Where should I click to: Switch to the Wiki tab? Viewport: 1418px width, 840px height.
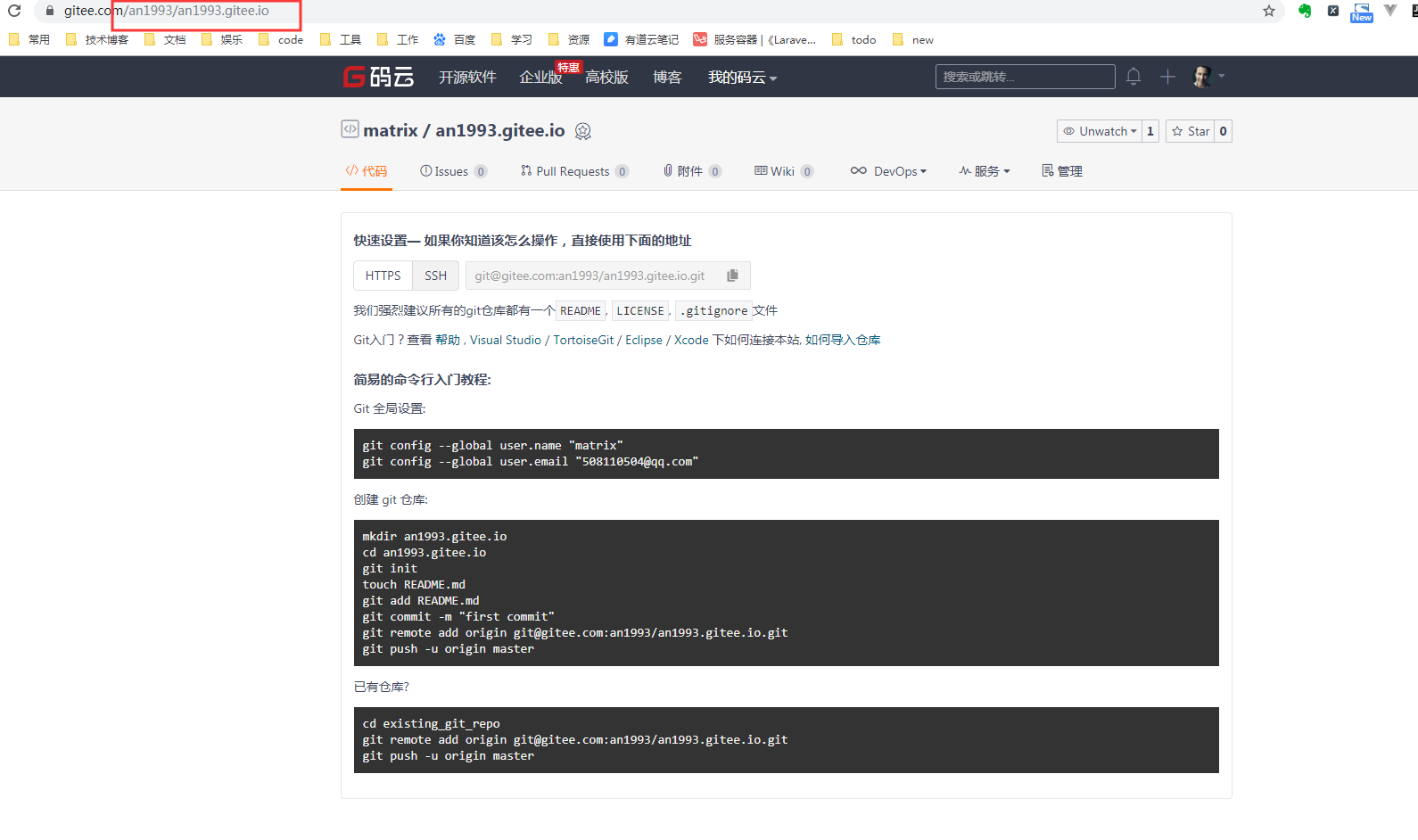pyautogui.click(x=784, y=171)
